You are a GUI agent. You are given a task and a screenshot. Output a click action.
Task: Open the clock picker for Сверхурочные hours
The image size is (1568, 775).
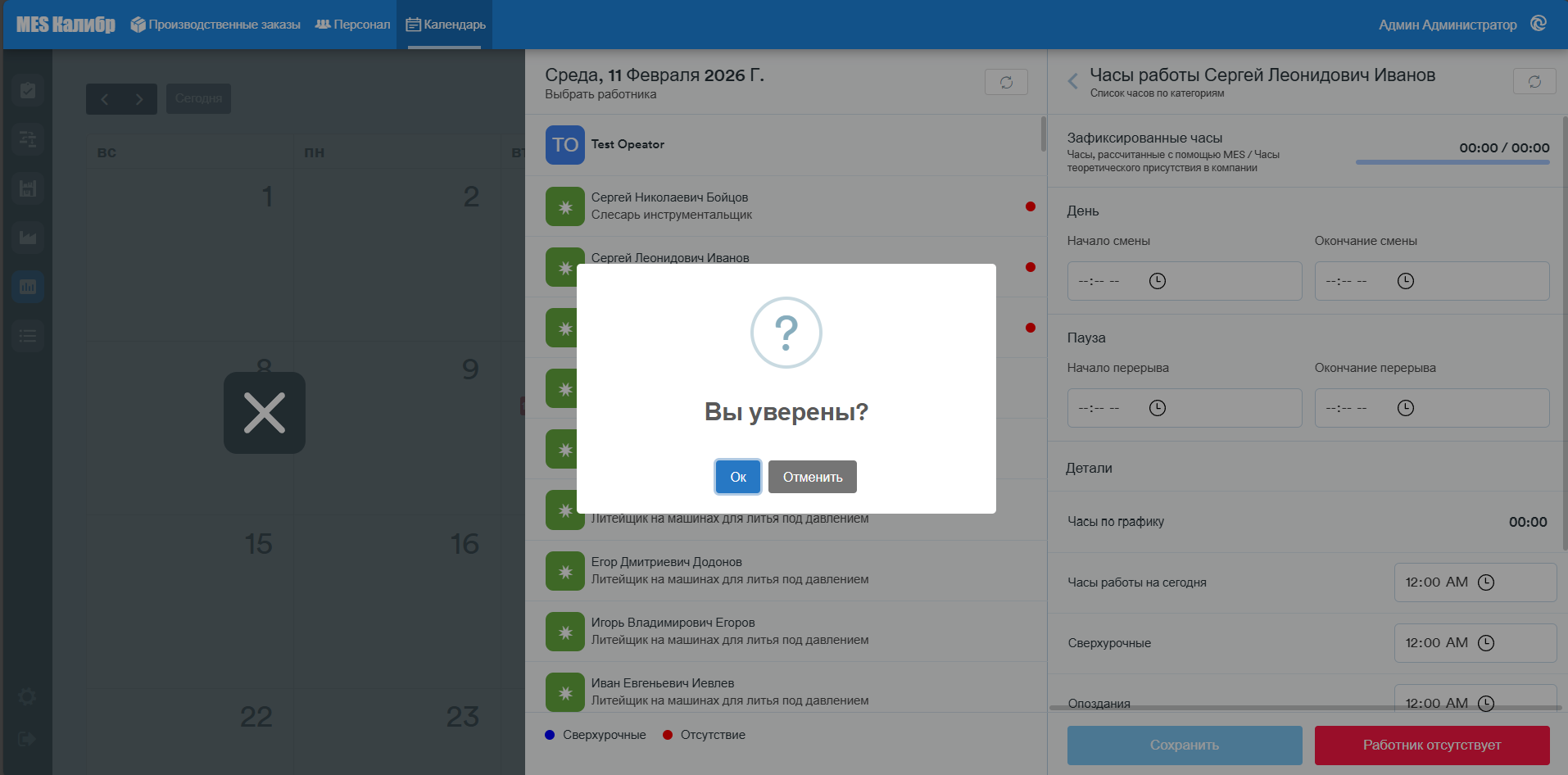click(1486, 643)
